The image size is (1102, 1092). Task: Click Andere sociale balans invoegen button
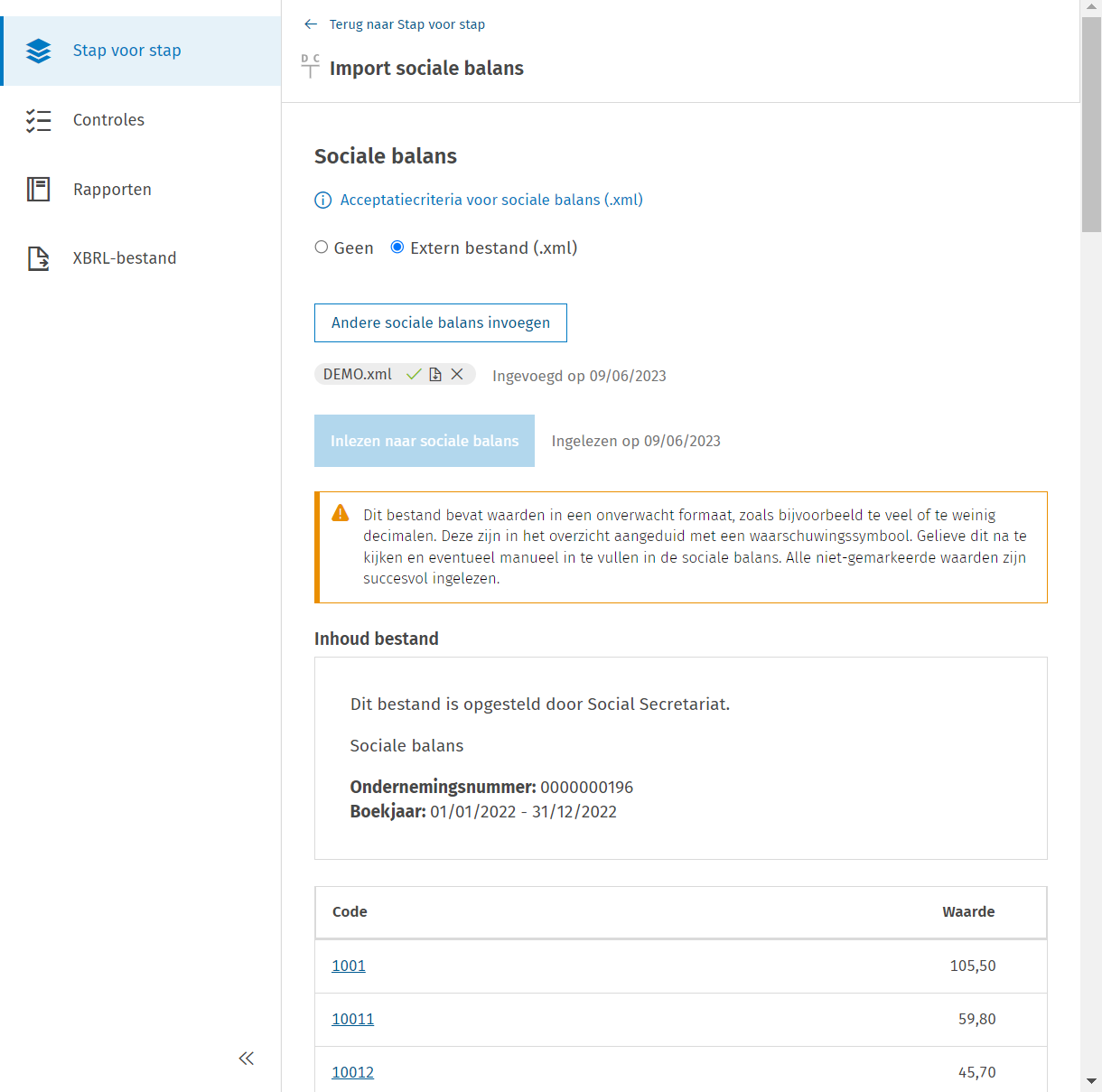[x=440, y=323]
